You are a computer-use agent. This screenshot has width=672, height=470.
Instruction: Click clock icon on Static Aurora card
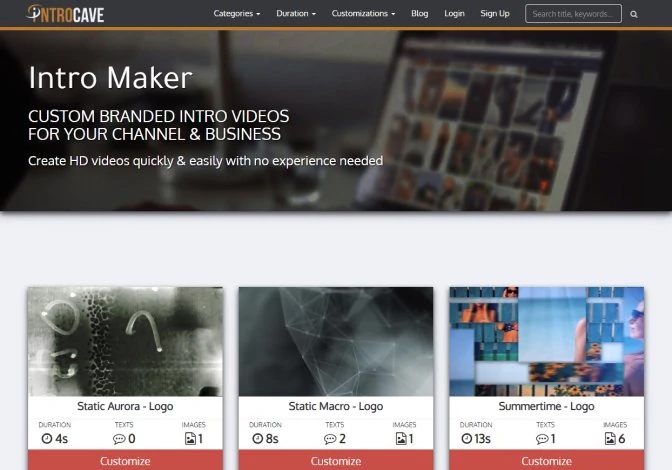pos(47,438)
